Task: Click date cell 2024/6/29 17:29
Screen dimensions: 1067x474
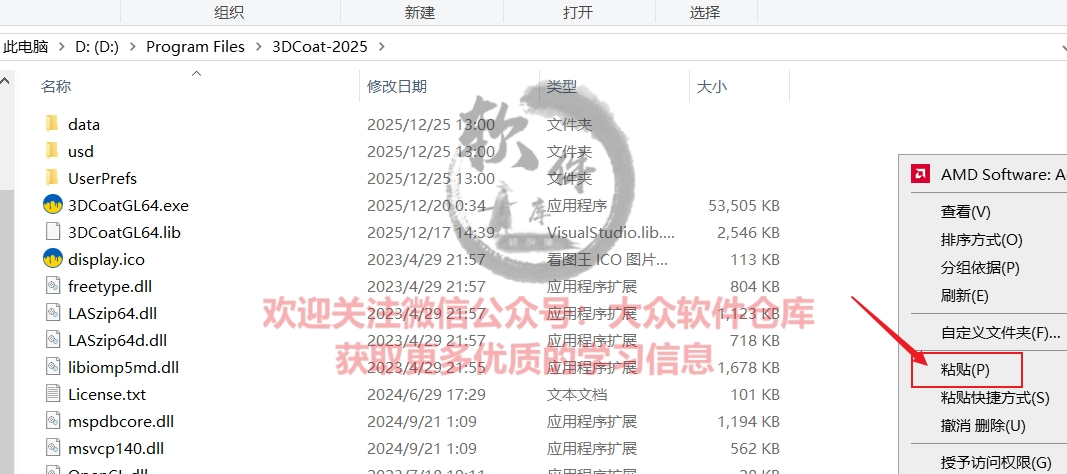Action: [427, 394]
